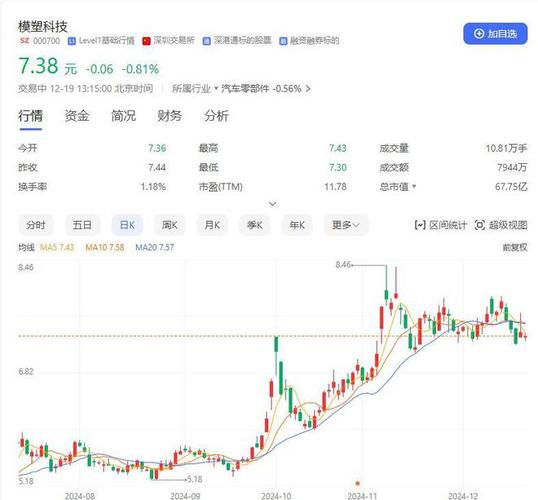Click the 总市值 value 67.75亿
Image resolution: width=538 pixels, height=500 pixels.
pyautogui.click(x=511, y=187)
